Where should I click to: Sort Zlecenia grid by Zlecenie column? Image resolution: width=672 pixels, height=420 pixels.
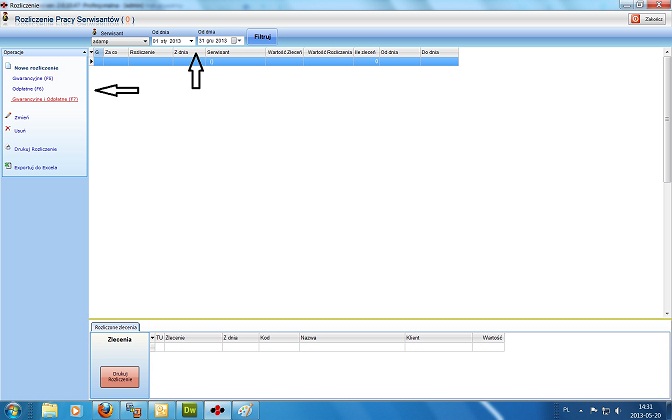point(193,338)
